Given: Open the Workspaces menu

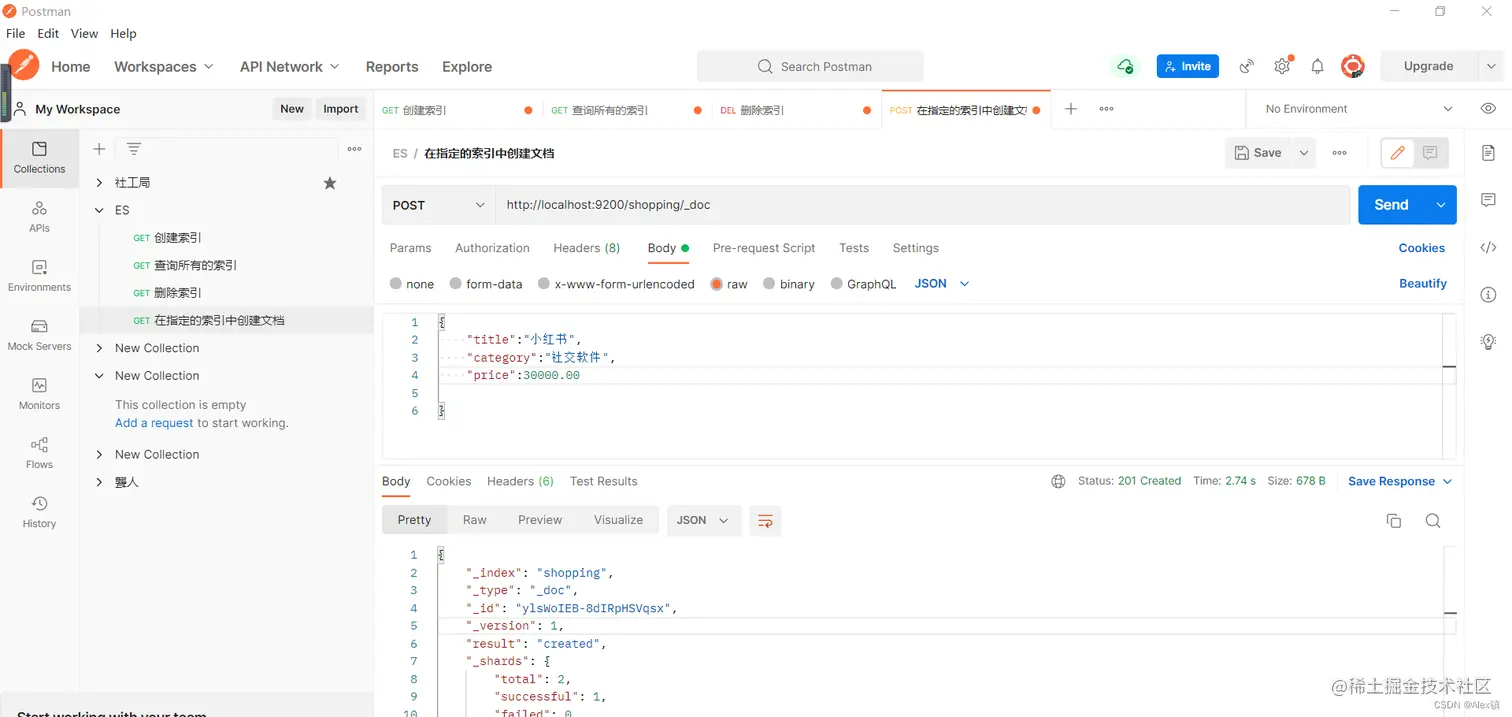Looking at the screenshot, I should tap(164, 66).
